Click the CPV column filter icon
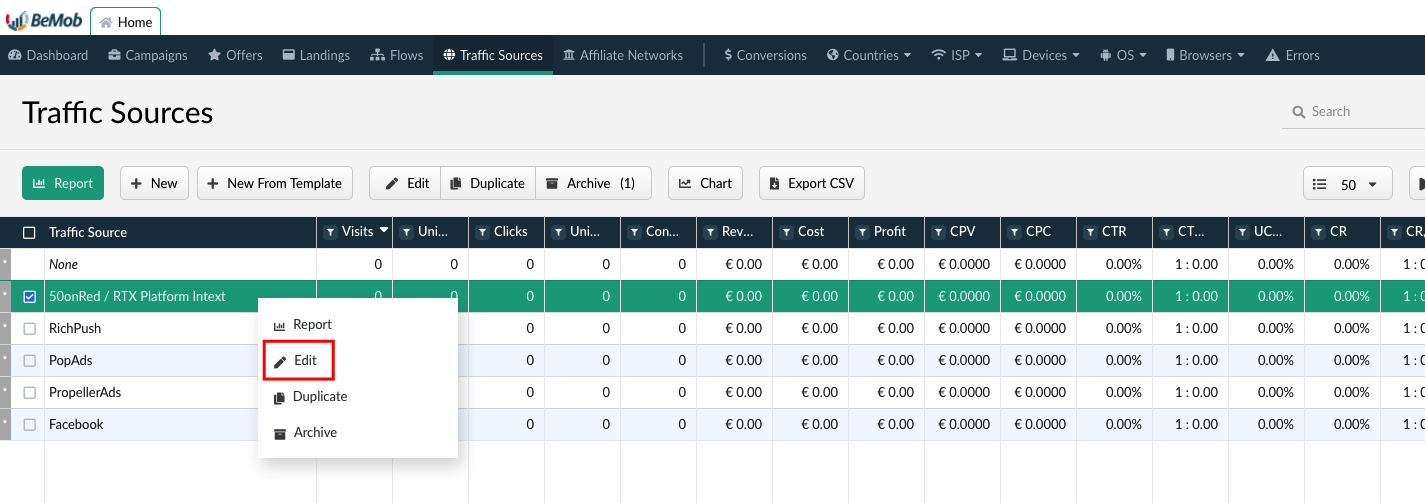 pyautogui.click(x=938, y=232)
